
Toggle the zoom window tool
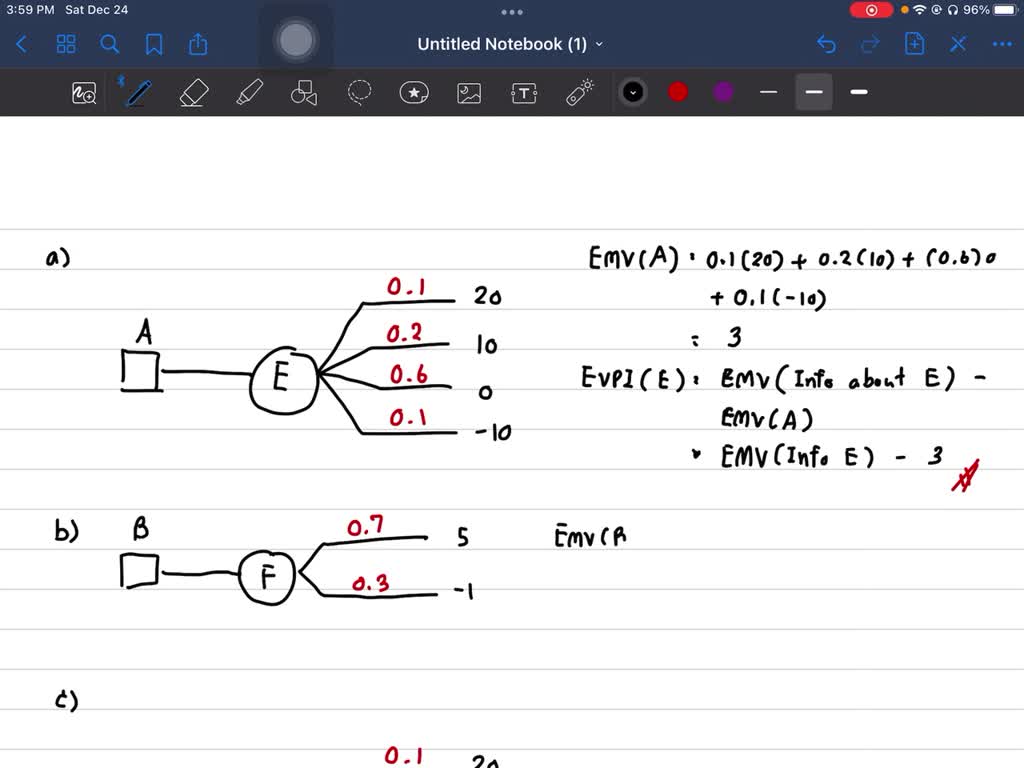click(84, 93)
